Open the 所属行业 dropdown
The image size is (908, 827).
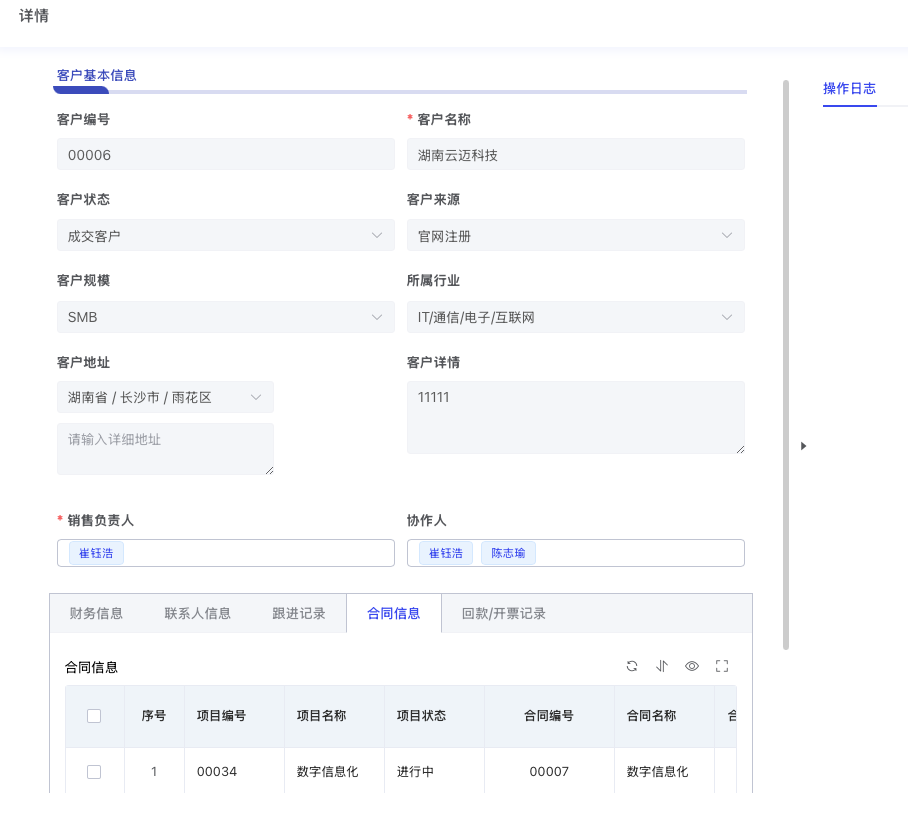576,317
